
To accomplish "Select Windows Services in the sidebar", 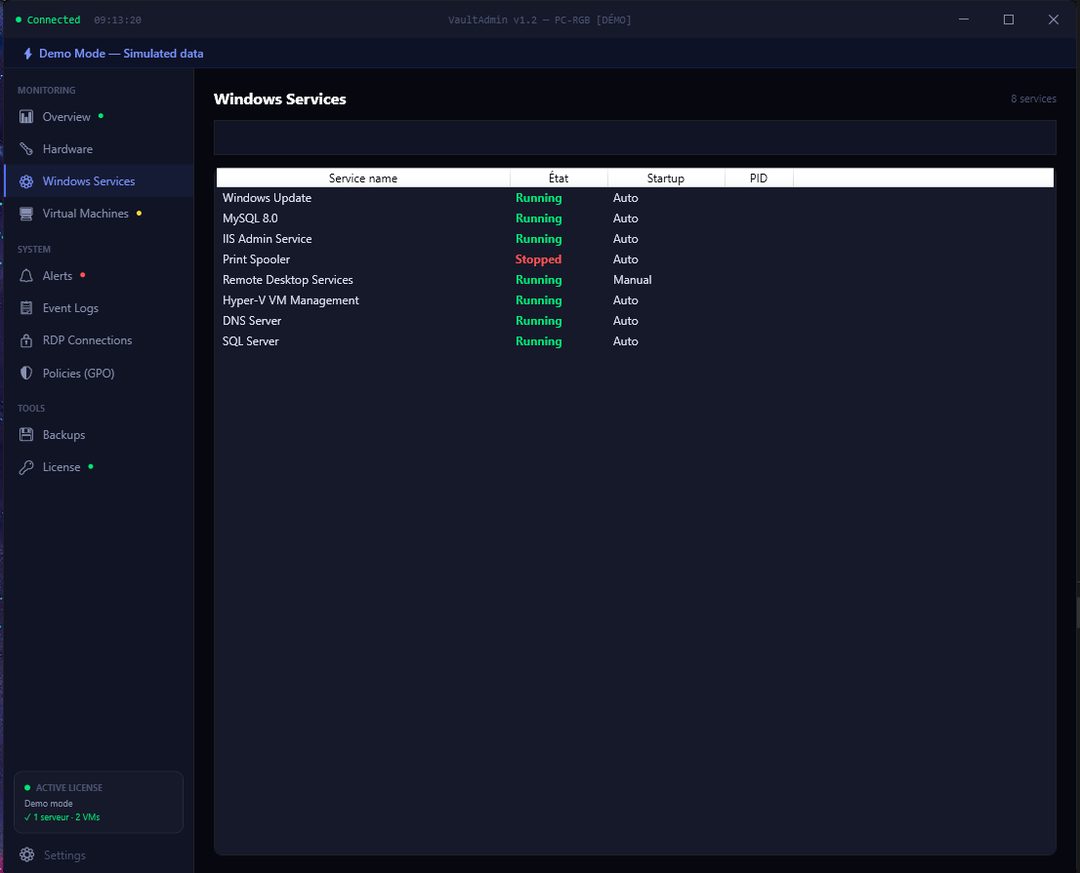I will pos(99,181).
